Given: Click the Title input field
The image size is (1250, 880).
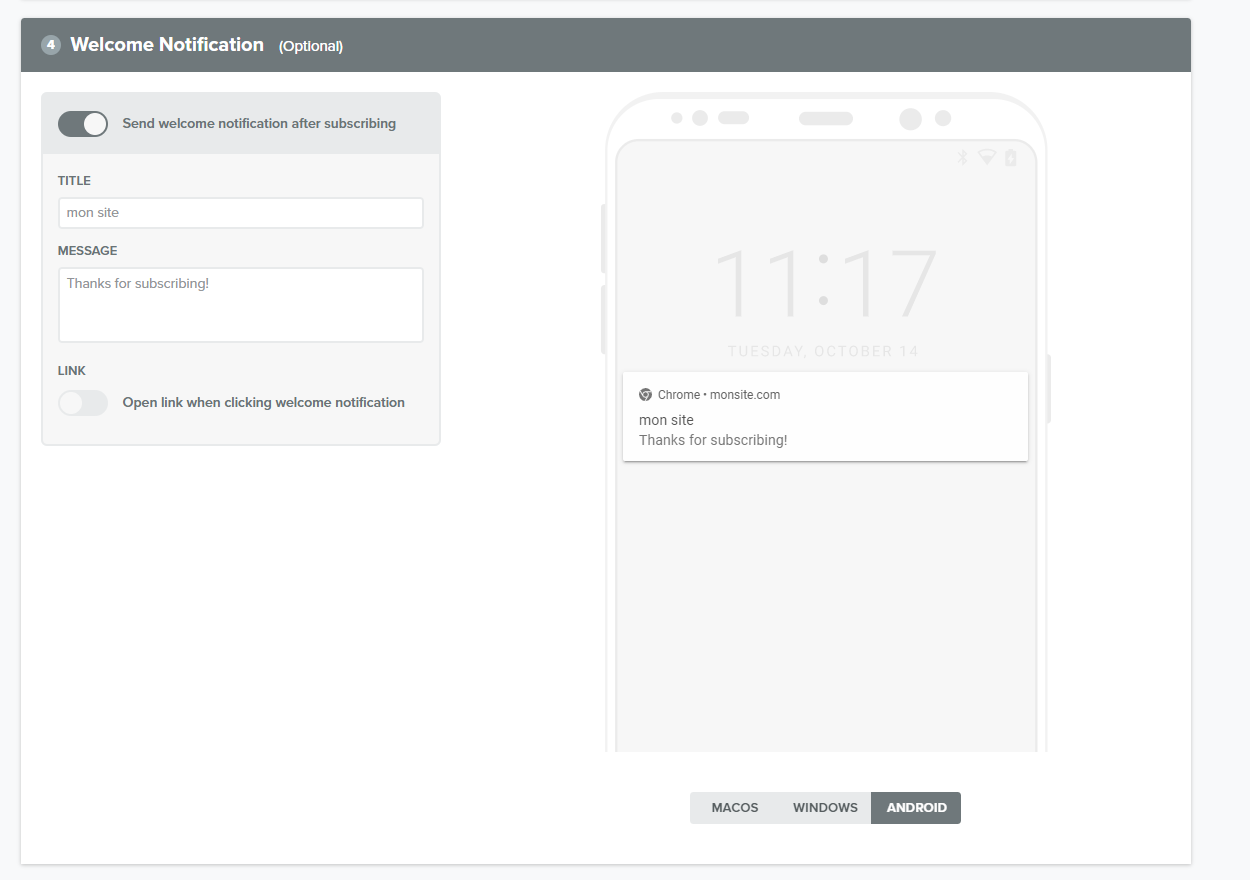Looking at the screenshot, I should 240,213.
